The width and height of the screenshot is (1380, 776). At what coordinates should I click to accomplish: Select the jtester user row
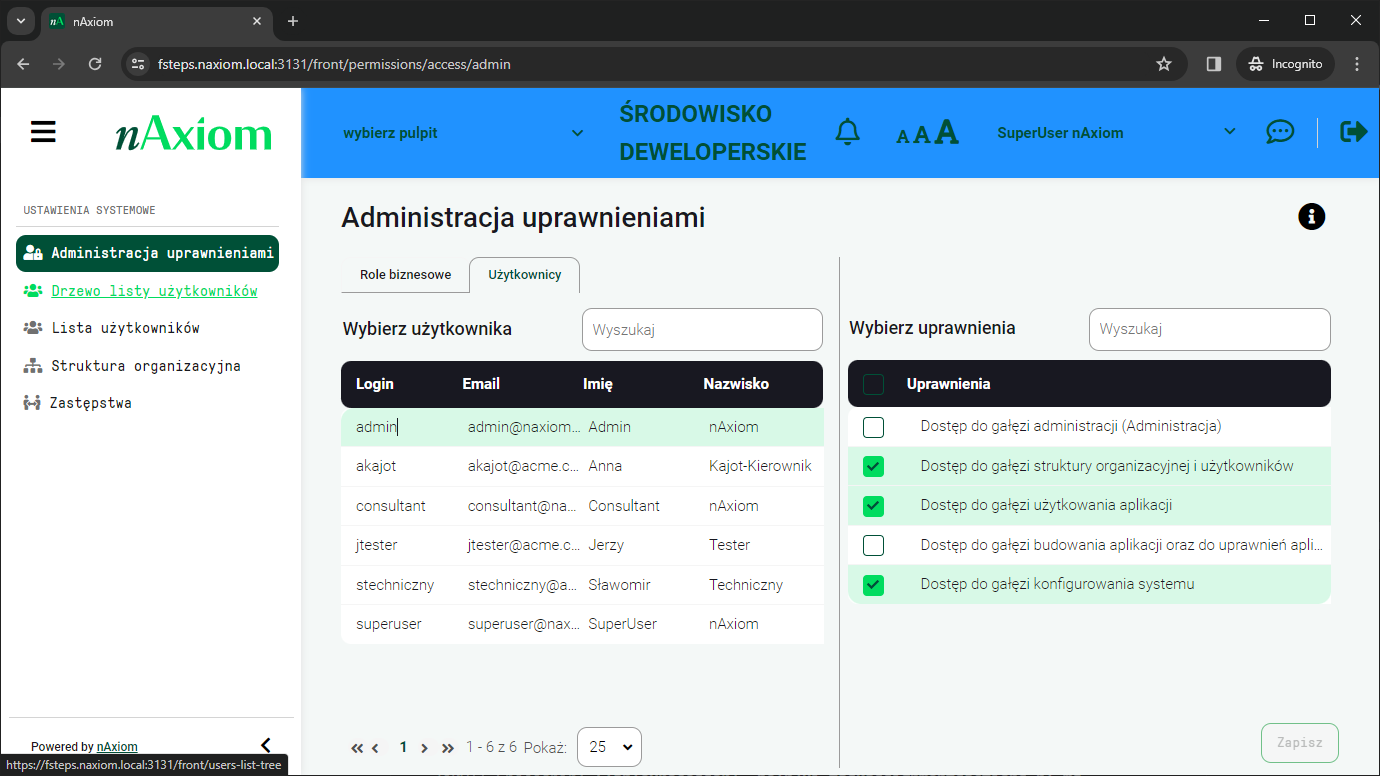tap(580, 545)
